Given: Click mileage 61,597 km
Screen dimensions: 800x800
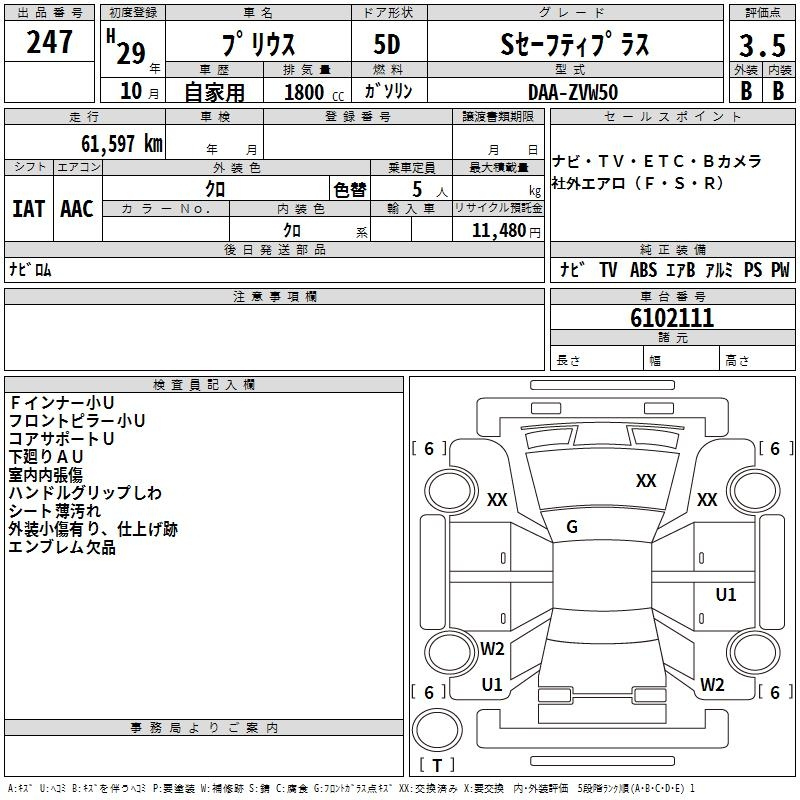Looking at the screenshot, I should 122,143.
